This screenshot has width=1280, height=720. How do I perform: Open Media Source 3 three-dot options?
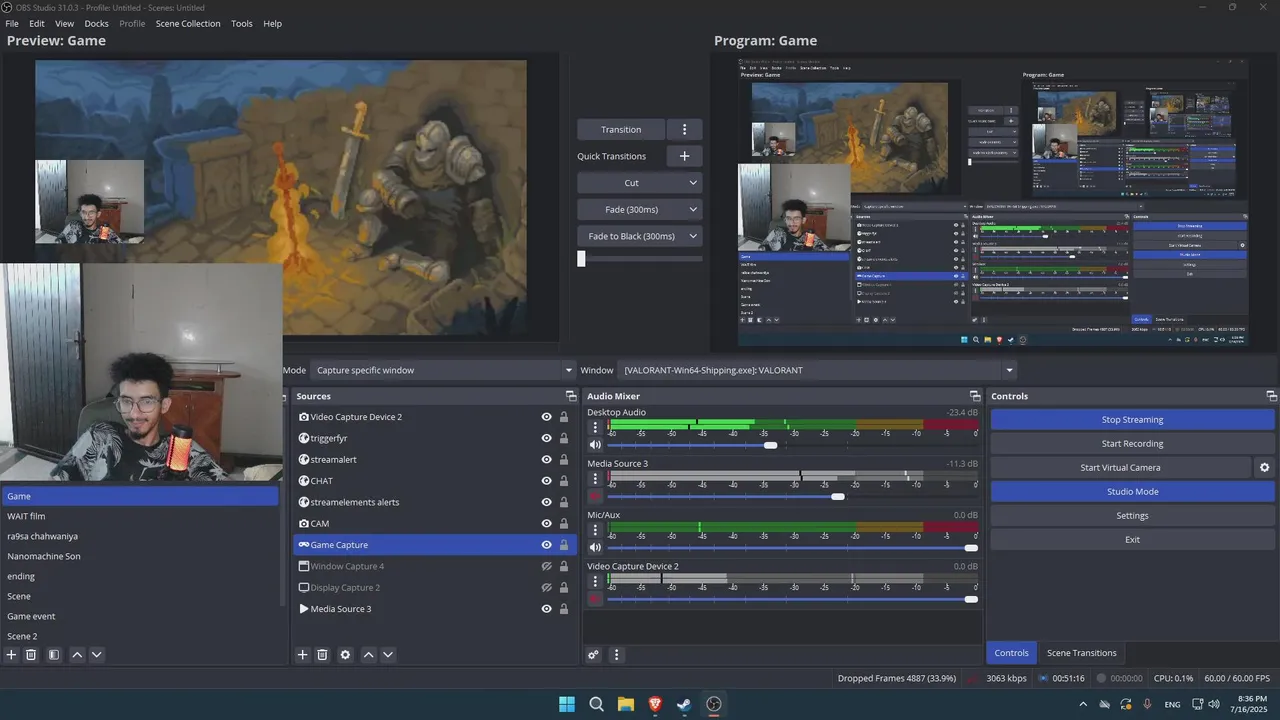pos(596,478)
